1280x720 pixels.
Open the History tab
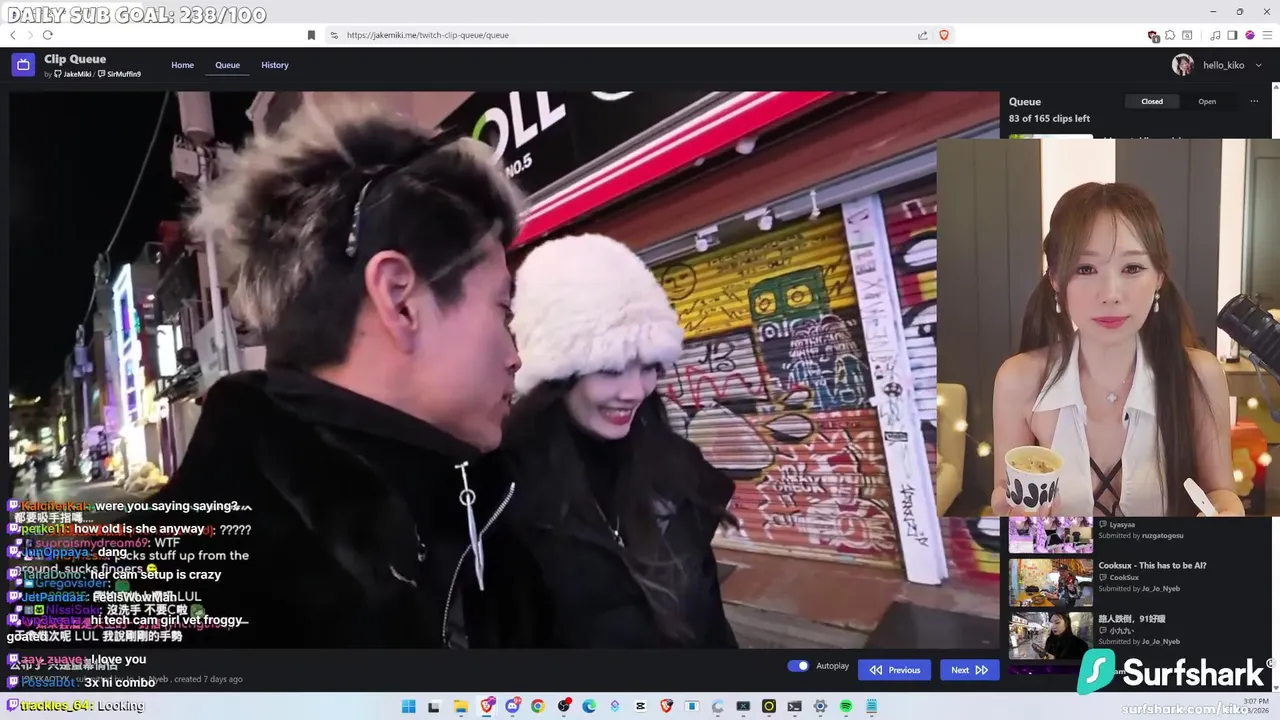(275, 65)
